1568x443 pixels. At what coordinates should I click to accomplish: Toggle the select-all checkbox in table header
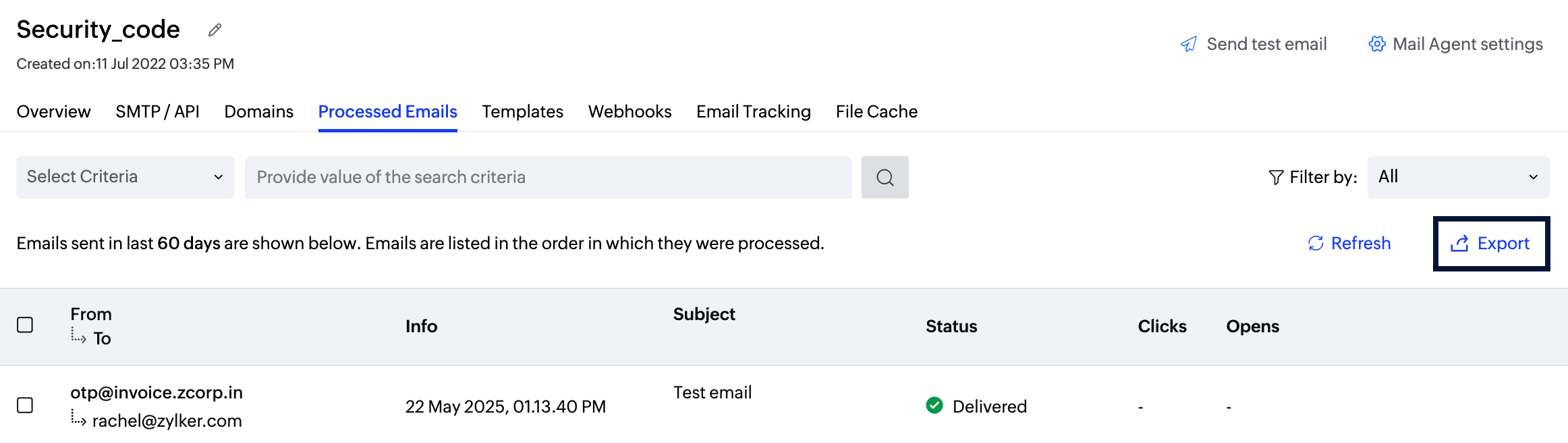[25, 325]
